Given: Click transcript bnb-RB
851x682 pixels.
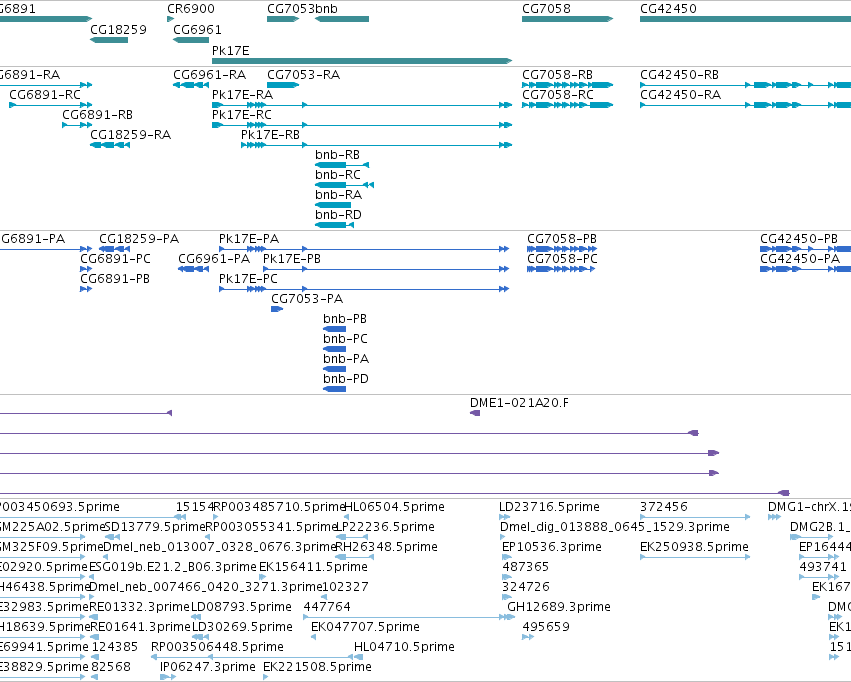Looking at the screenshot, I should click(x=342, y=165).
